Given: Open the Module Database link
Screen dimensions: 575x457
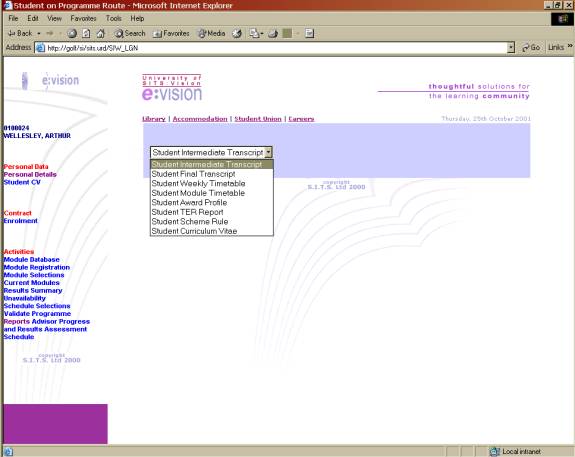Looking at the screenshot, I should (32, 259).
